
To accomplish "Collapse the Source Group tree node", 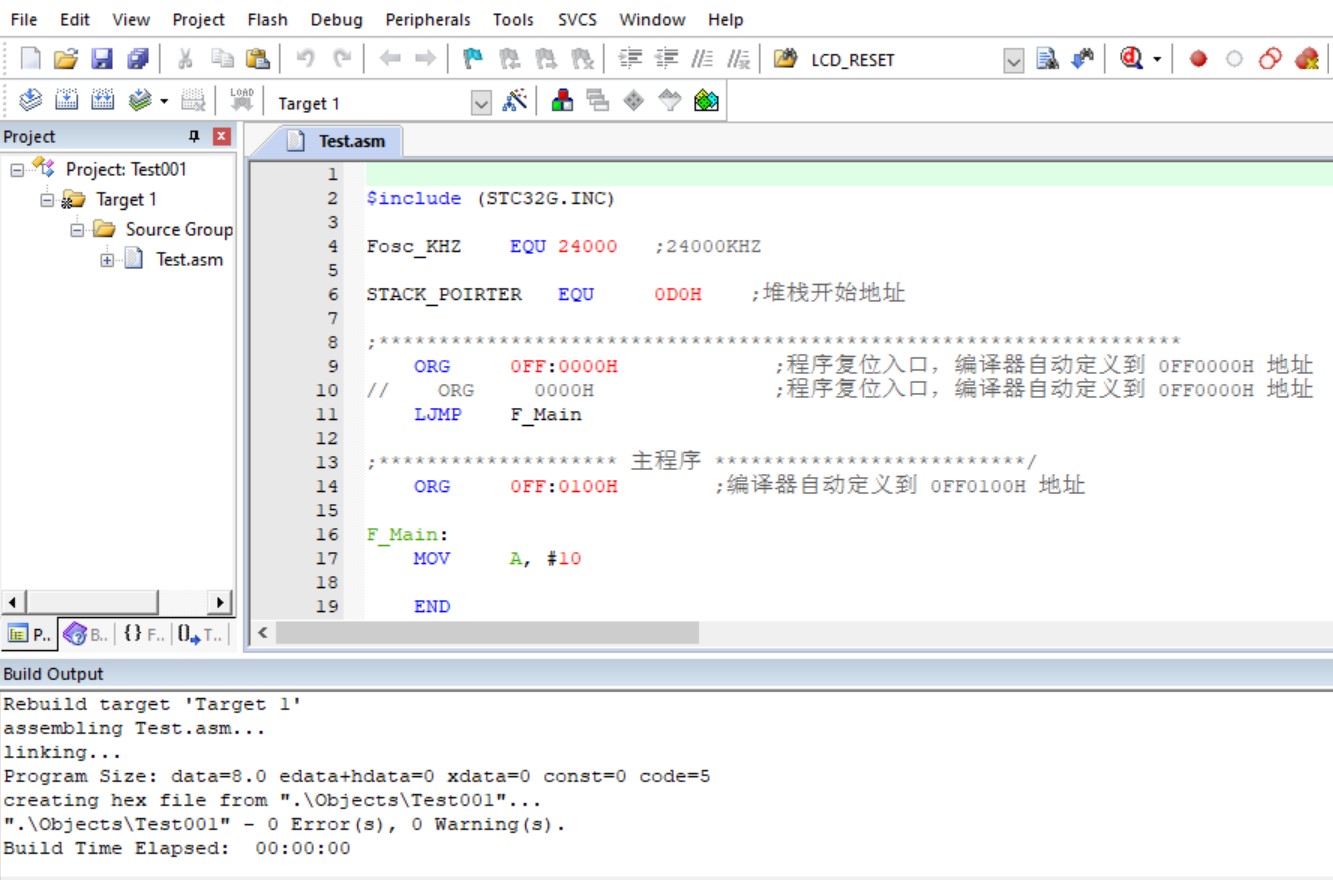I will point(77,230).
